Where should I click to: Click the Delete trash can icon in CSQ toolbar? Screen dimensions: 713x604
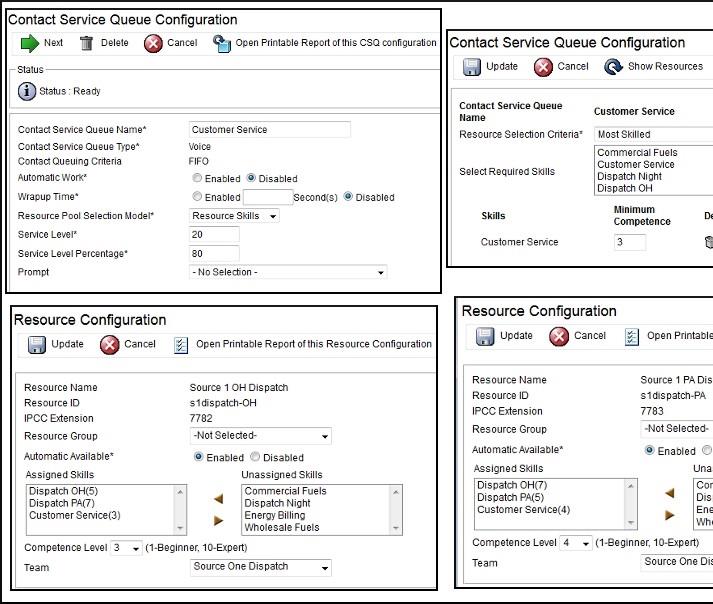(86, 43)
